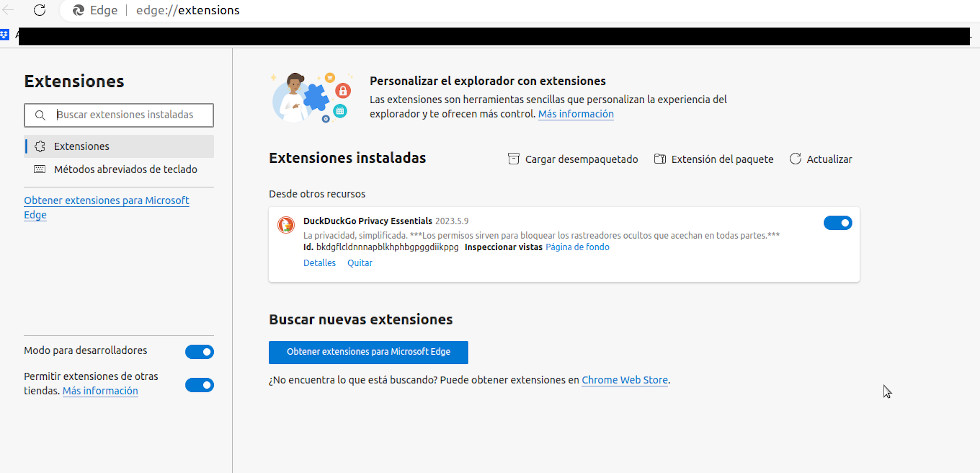Image resolution: width=980 pixels, height=473 pixels.
Task: Click the extensions illustration banner image
Action: (x=312, y=96)
